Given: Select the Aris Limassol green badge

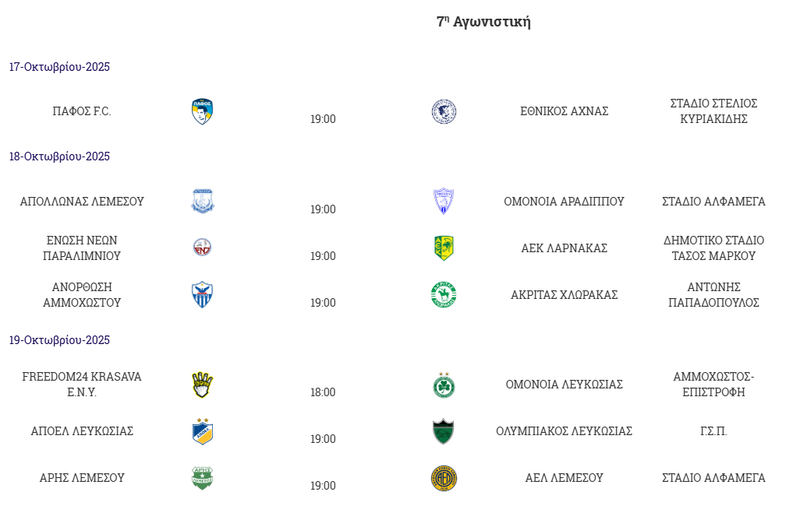Looking at the screenshot, I should [203, 478].
